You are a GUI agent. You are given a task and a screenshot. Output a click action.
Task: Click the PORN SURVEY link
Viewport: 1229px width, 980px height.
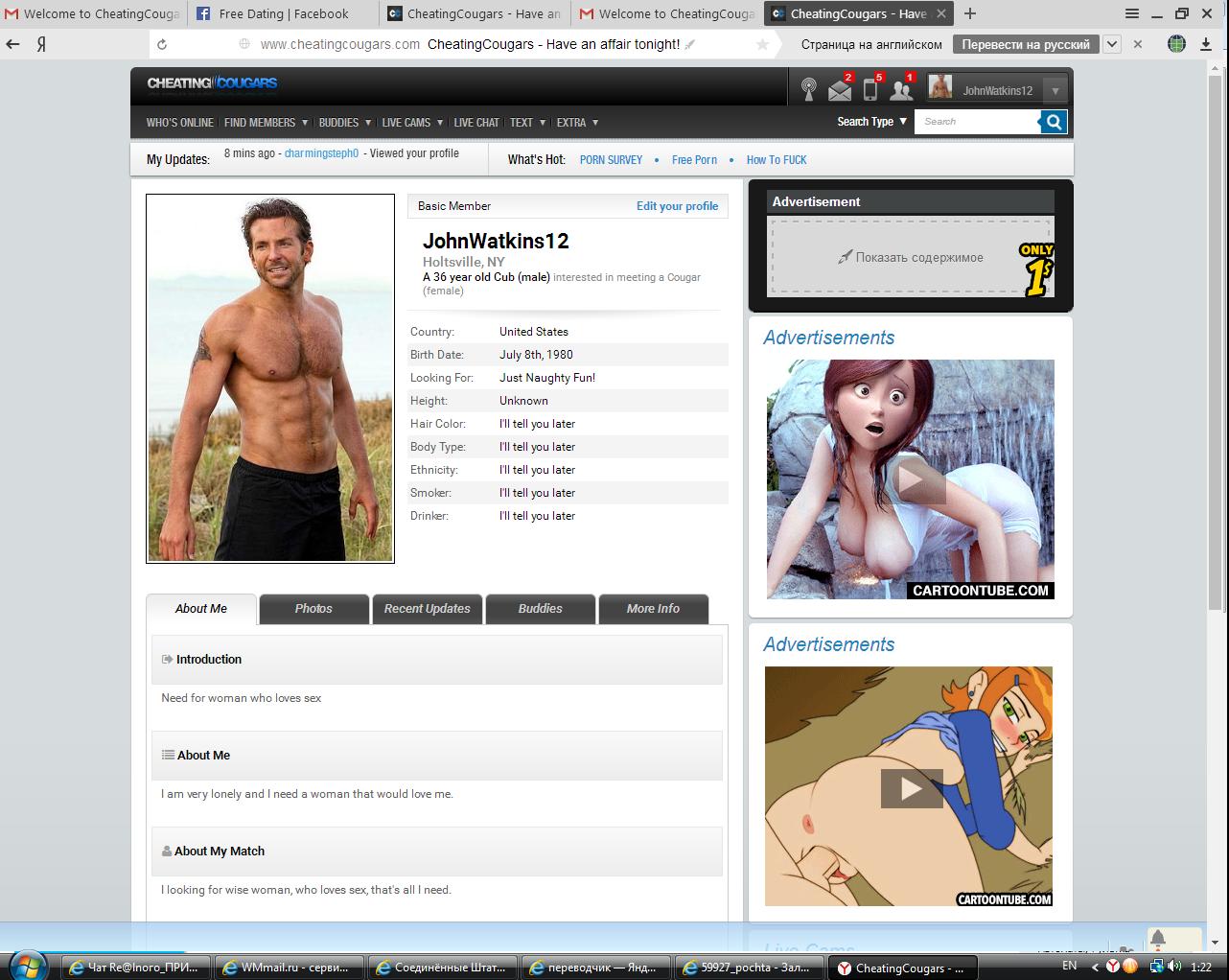(611, 160)
